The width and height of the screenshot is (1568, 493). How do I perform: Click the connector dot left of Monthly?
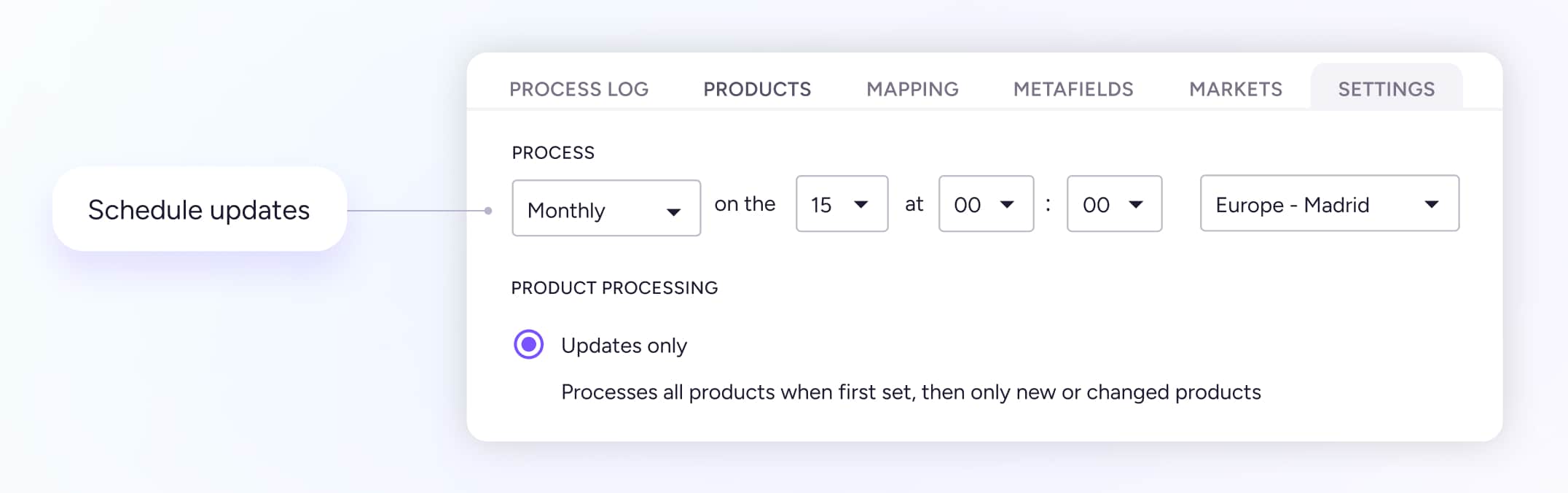pyautogui.click(x=488, y=211)
